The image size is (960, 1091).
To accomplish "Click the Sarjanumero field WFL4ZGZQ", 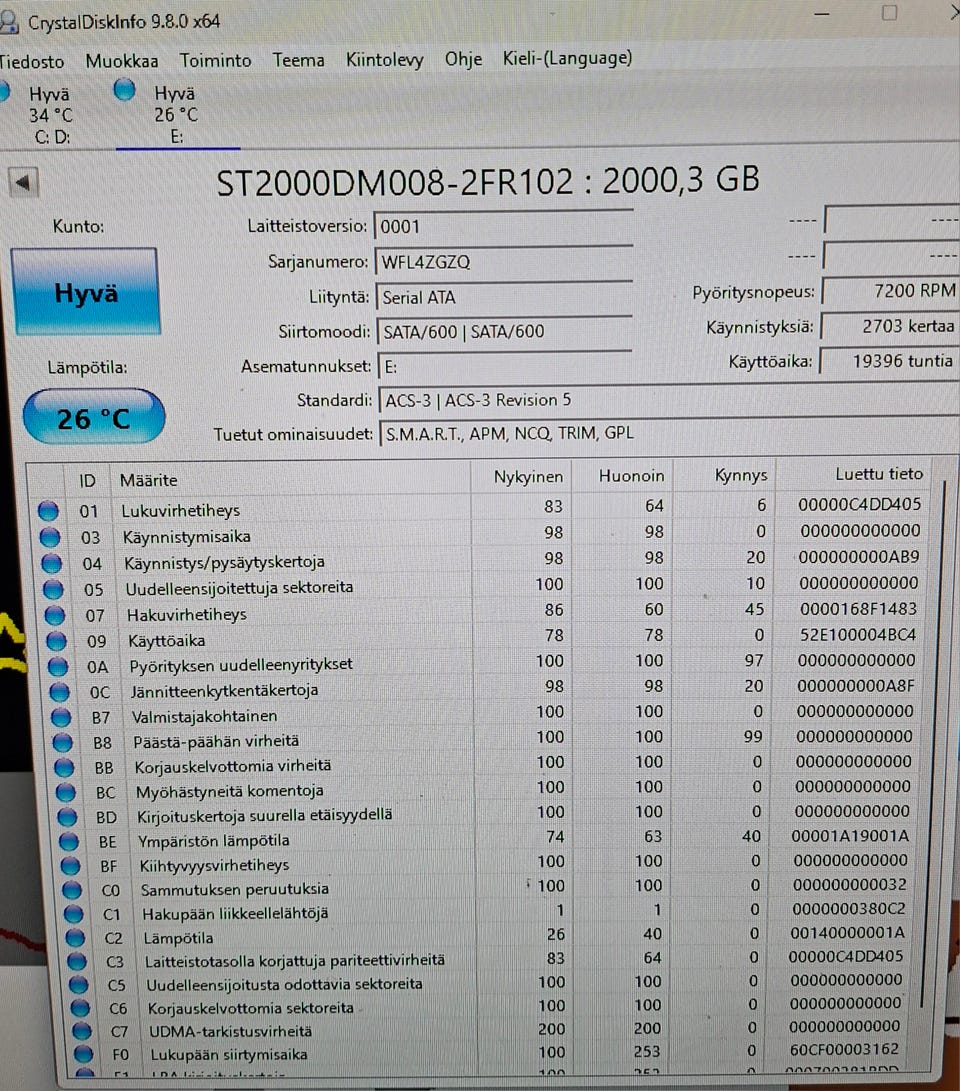I will coord(503,262).
